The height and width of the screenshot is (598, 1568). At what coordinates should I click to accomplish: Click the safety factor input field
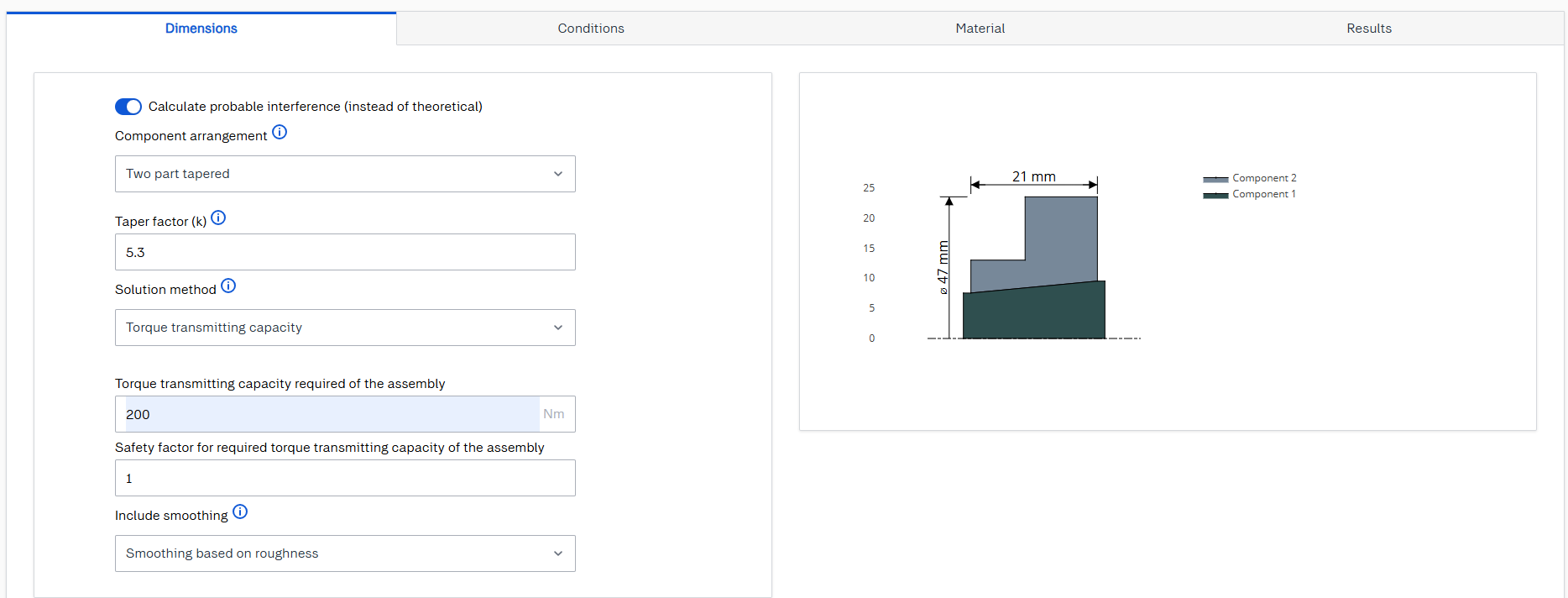point(345,478)
